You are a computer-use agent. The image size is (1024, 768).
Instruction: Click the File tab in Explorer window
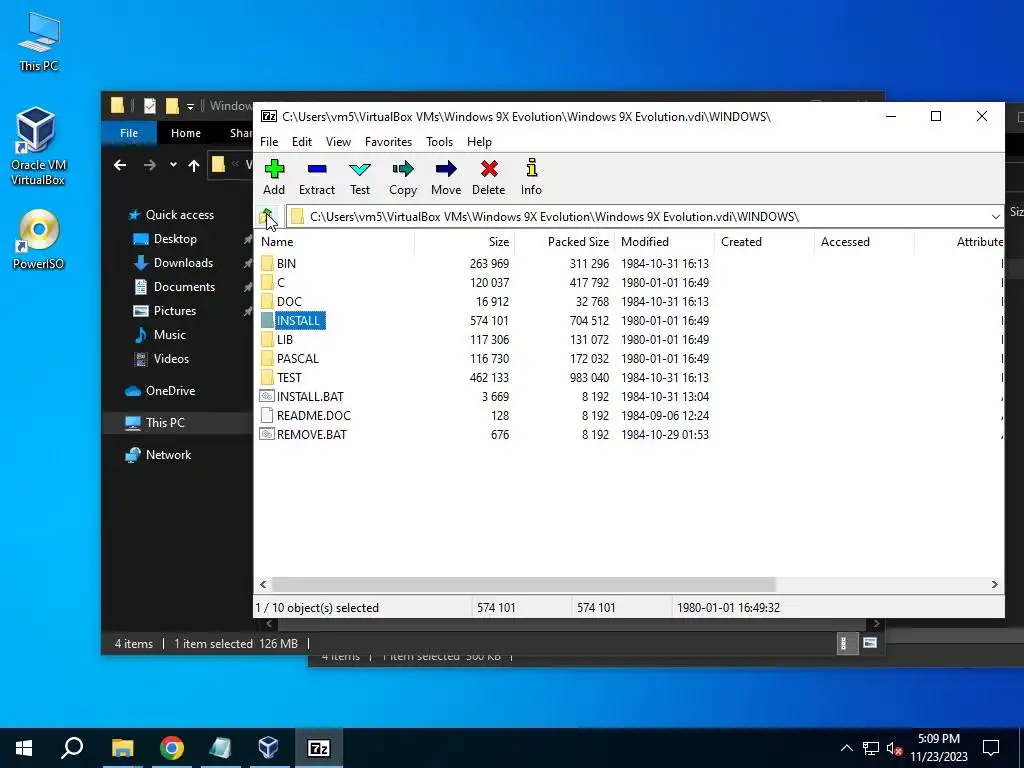[129, 133]
